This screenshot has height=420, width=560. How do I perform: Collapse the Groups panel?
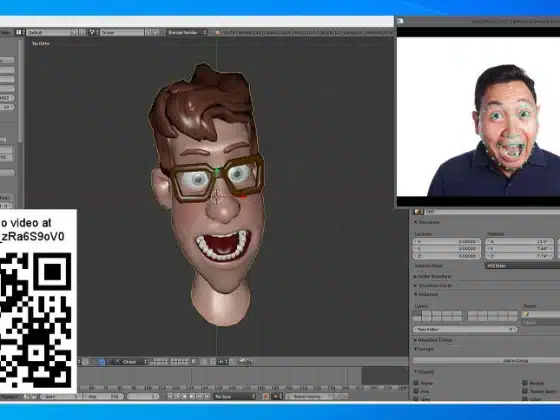(x=424, y=349)
